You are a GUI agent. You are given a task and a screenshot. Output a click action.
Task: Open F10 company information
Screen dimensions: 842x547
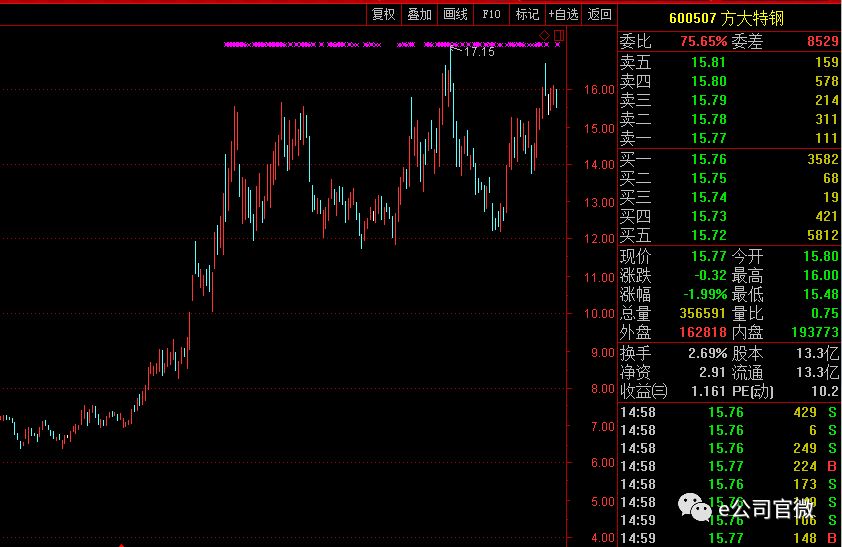coord(491,14)
